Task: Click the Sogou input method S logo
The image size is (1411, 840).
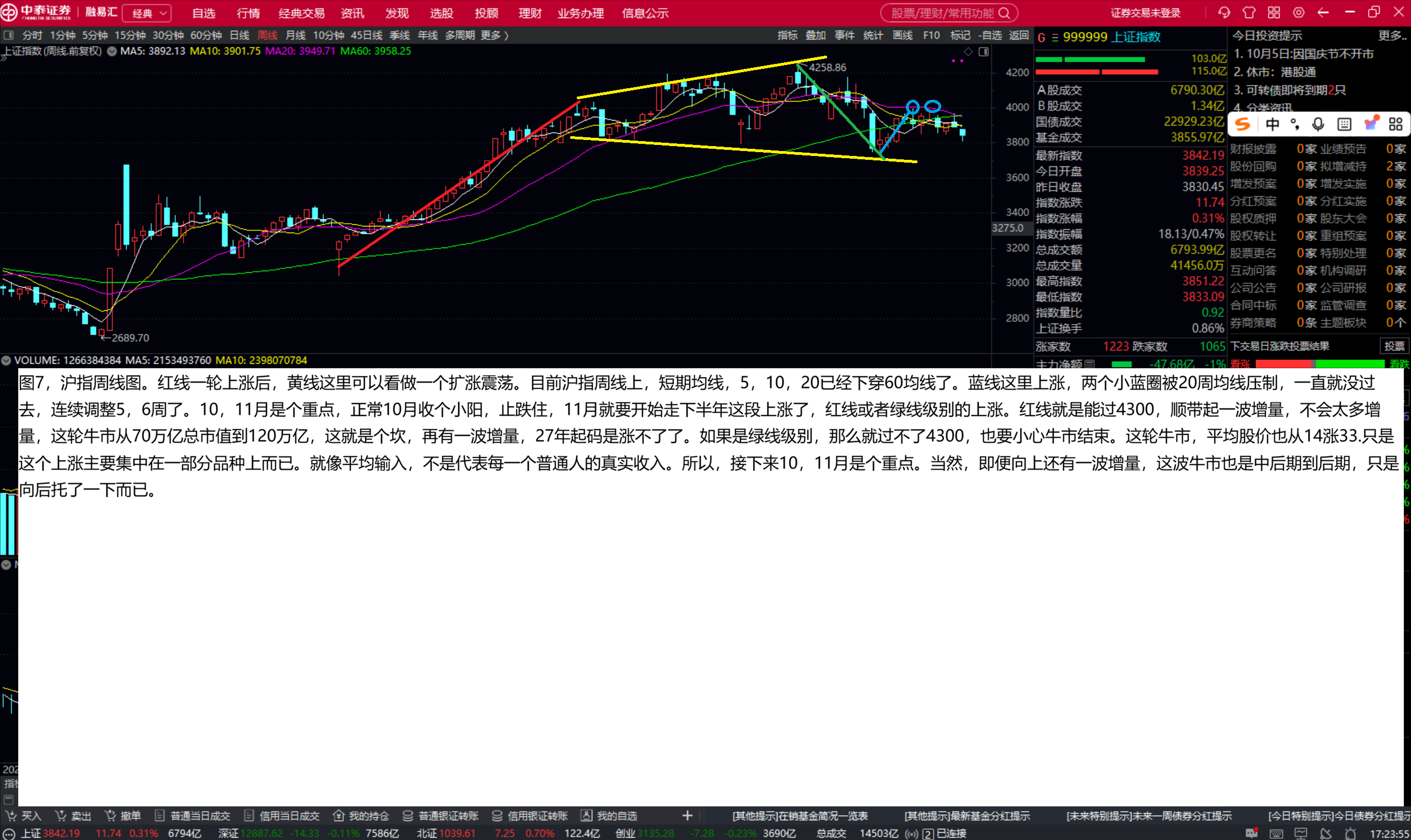Action: pyautogui.click(x=1242, y=125)
